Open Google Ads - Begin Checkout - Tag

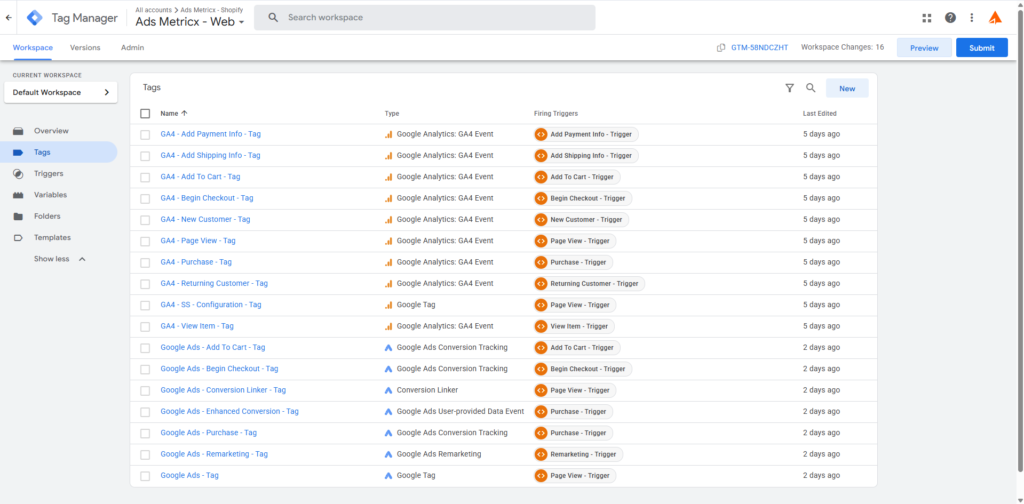[x=219, y=369]
